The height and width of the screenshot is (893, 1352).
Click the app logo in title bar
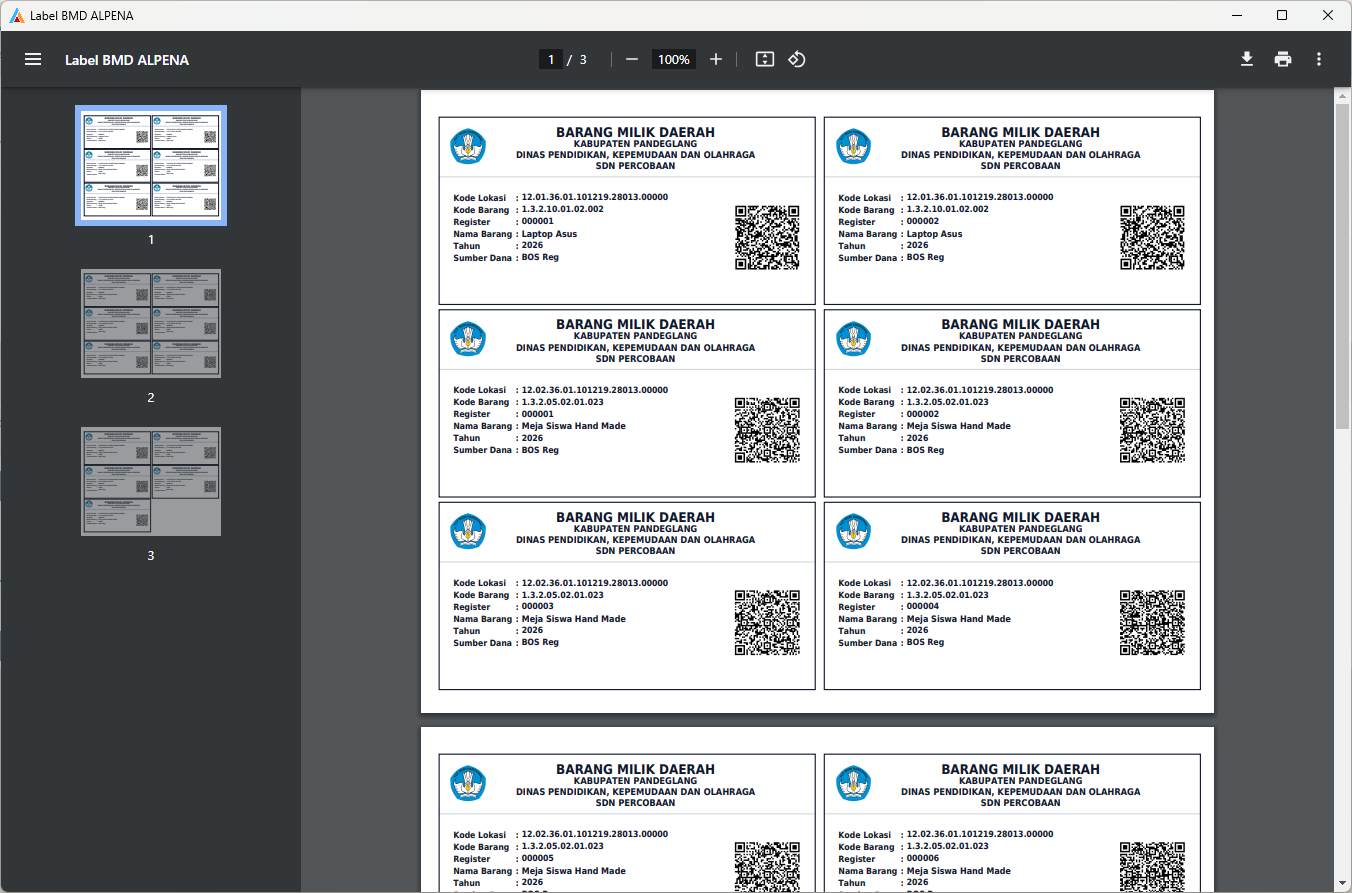(x=17, y=15)
